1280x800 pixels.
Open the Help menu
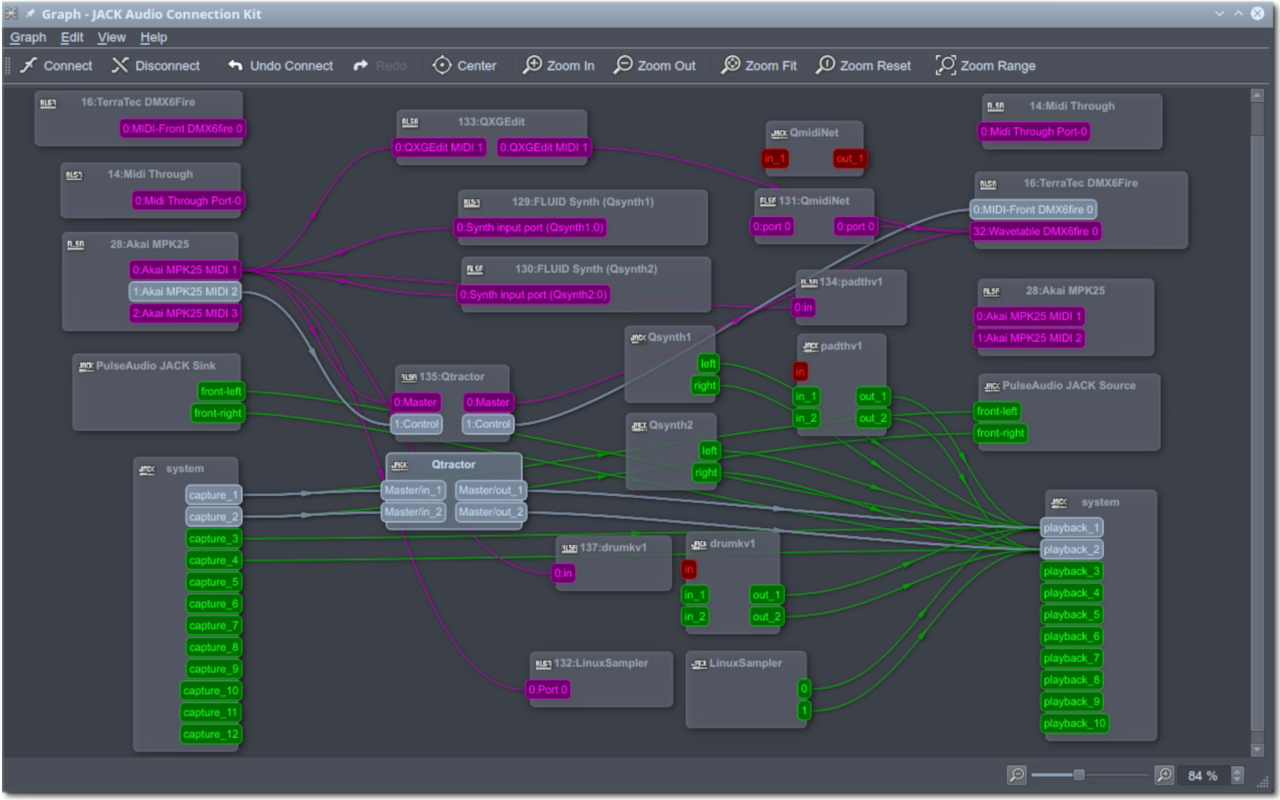[x=154, y=37]
